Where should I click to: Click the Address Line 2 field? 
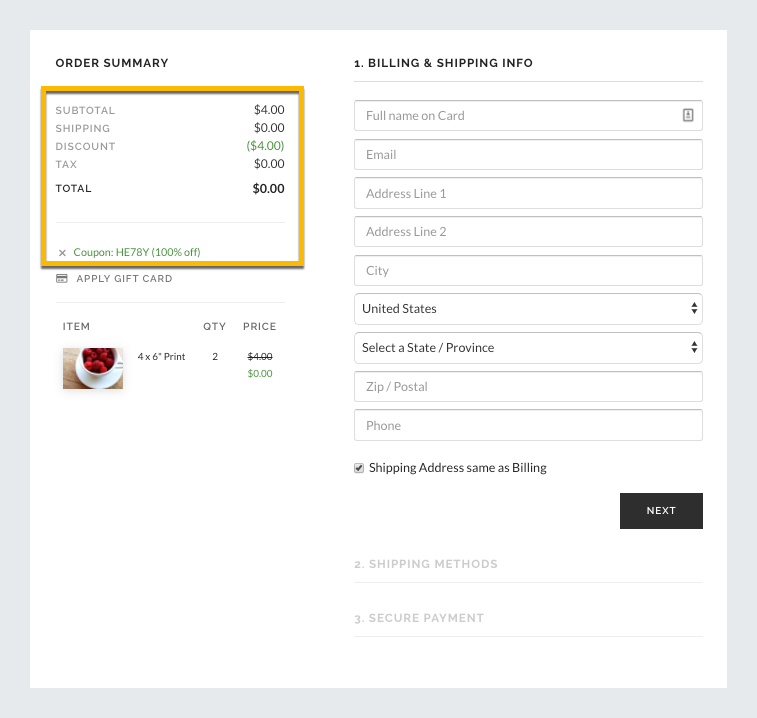(x=528, y=232)
